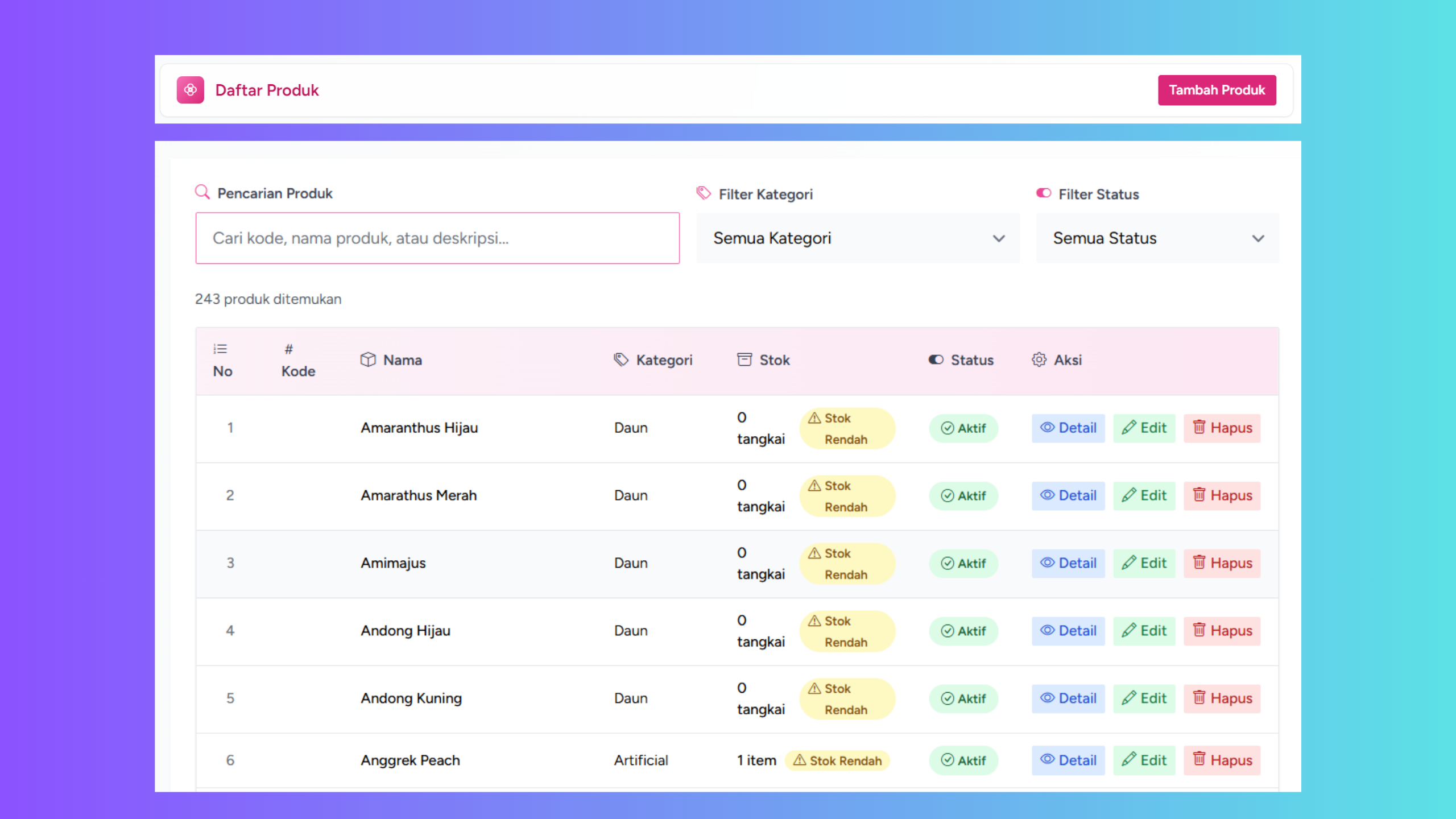Click Stok Rendah badge for Anggrek Peach

(x=837, y=760)
